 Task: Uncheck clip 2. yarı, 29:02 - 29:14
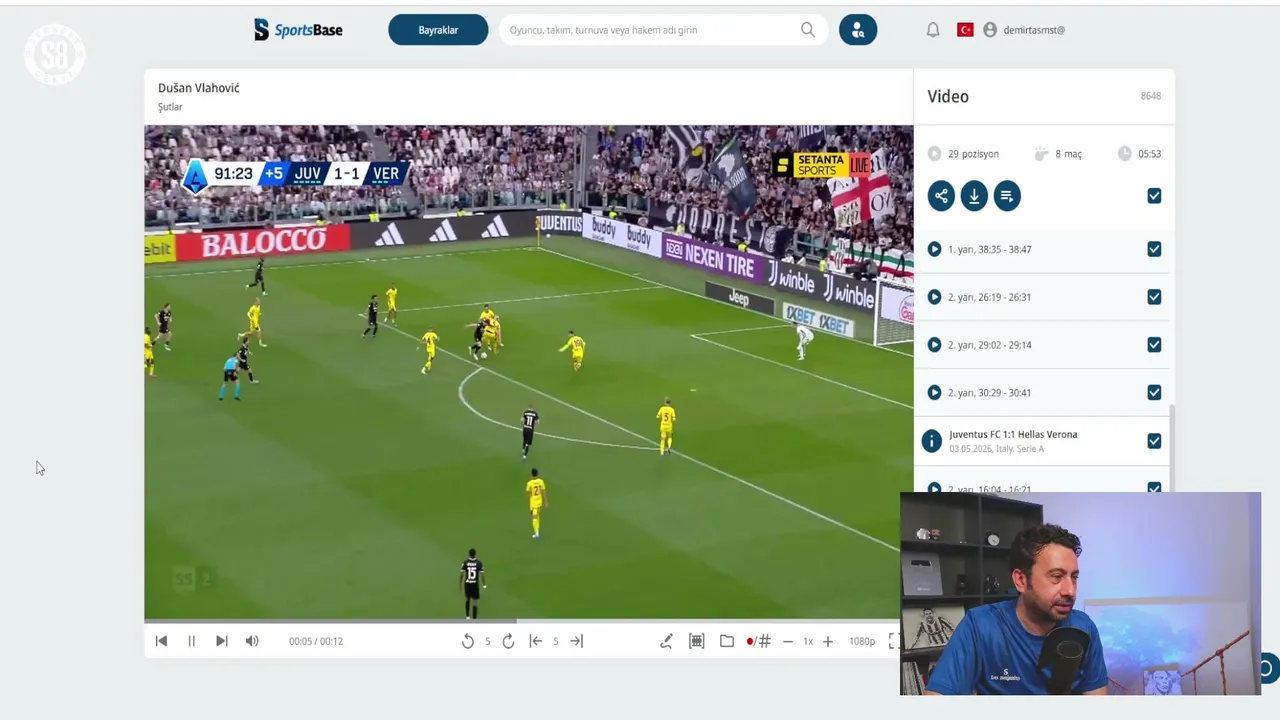[x=1154, y=345]
